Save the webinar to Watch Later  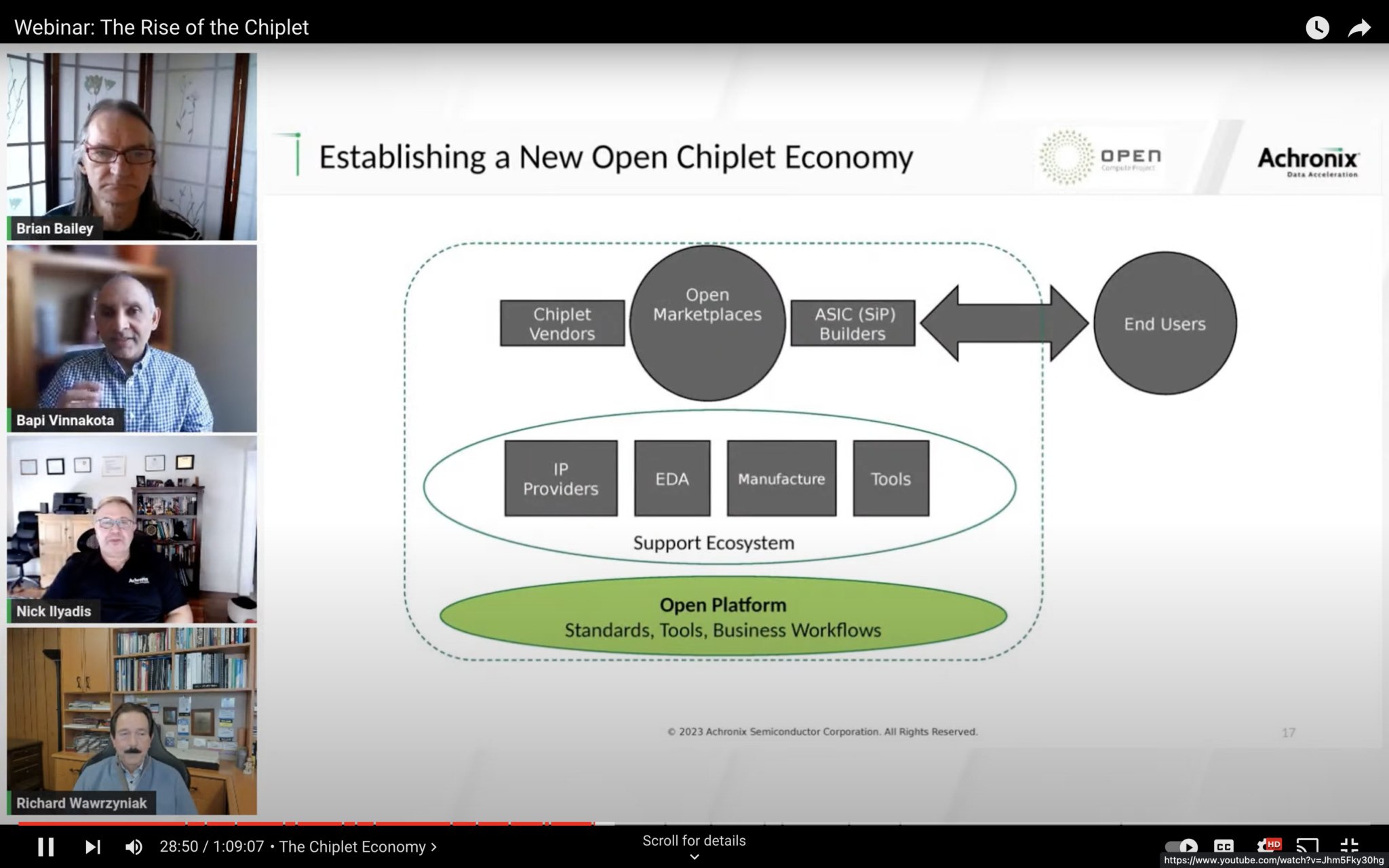point(1318,27)
